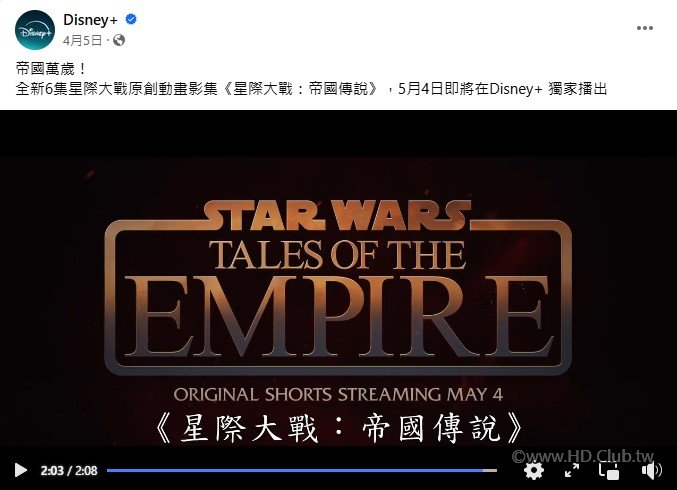This screenshot has height=490, width=677.
Task: Open the 4月5日 post date link
Action: click(x=82, y=41)
